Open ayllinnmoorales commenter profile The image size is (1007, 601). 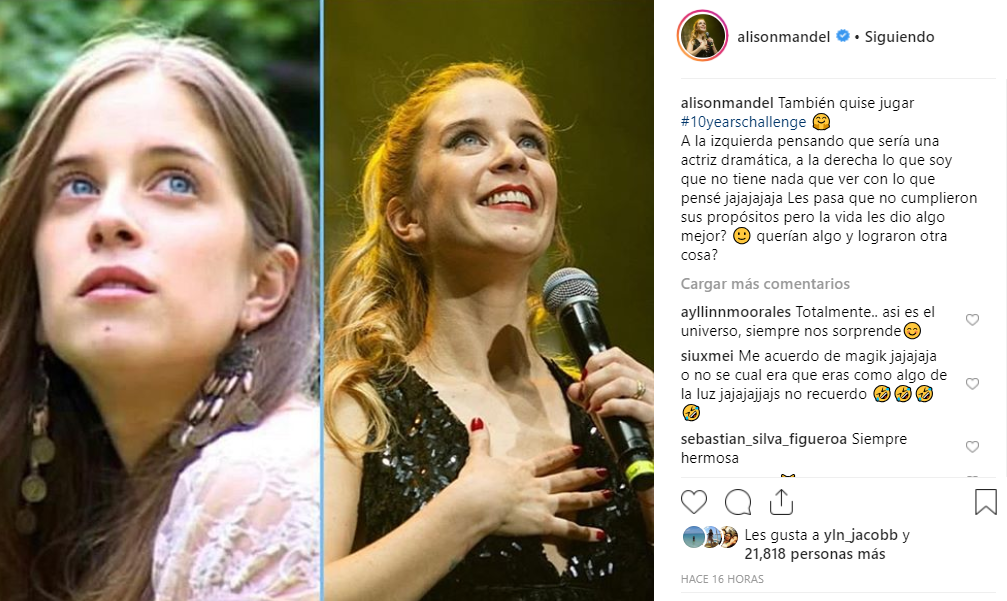tap(735, 312)
